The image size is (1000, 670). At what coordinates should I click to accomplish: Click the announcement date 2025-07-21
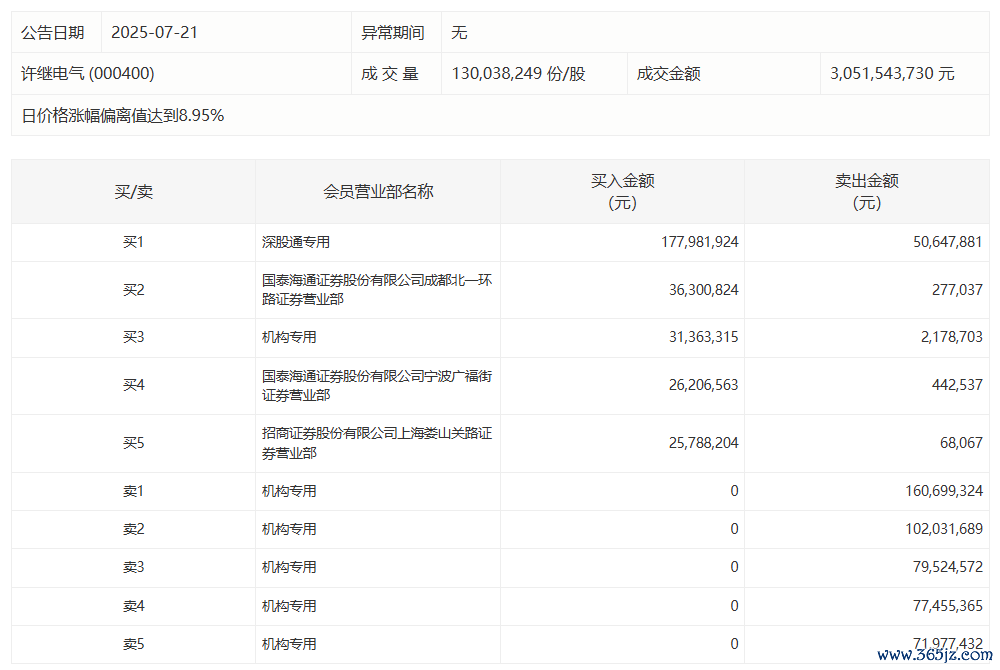click(154, 32)
